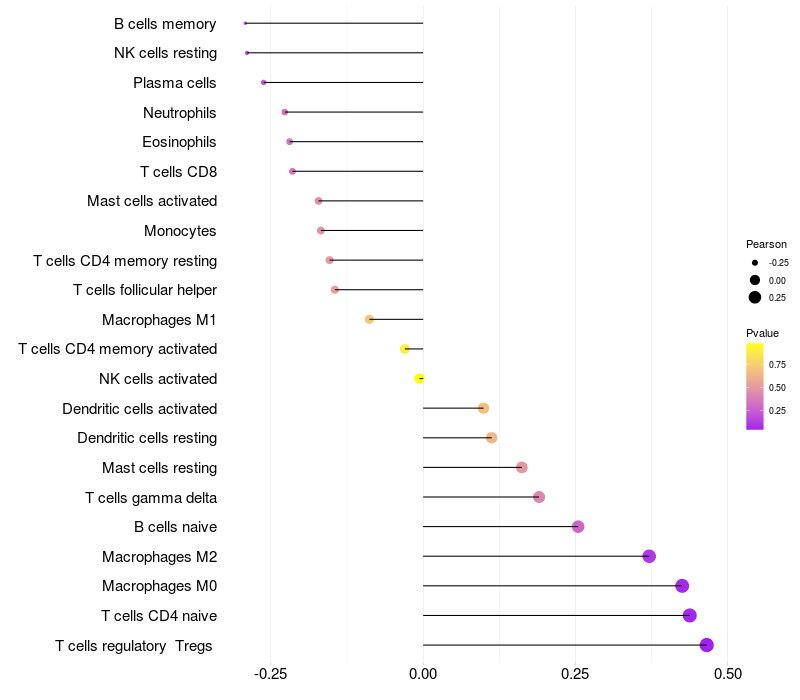Click the "Monocytes" axis label

click(x=180, y=230)
